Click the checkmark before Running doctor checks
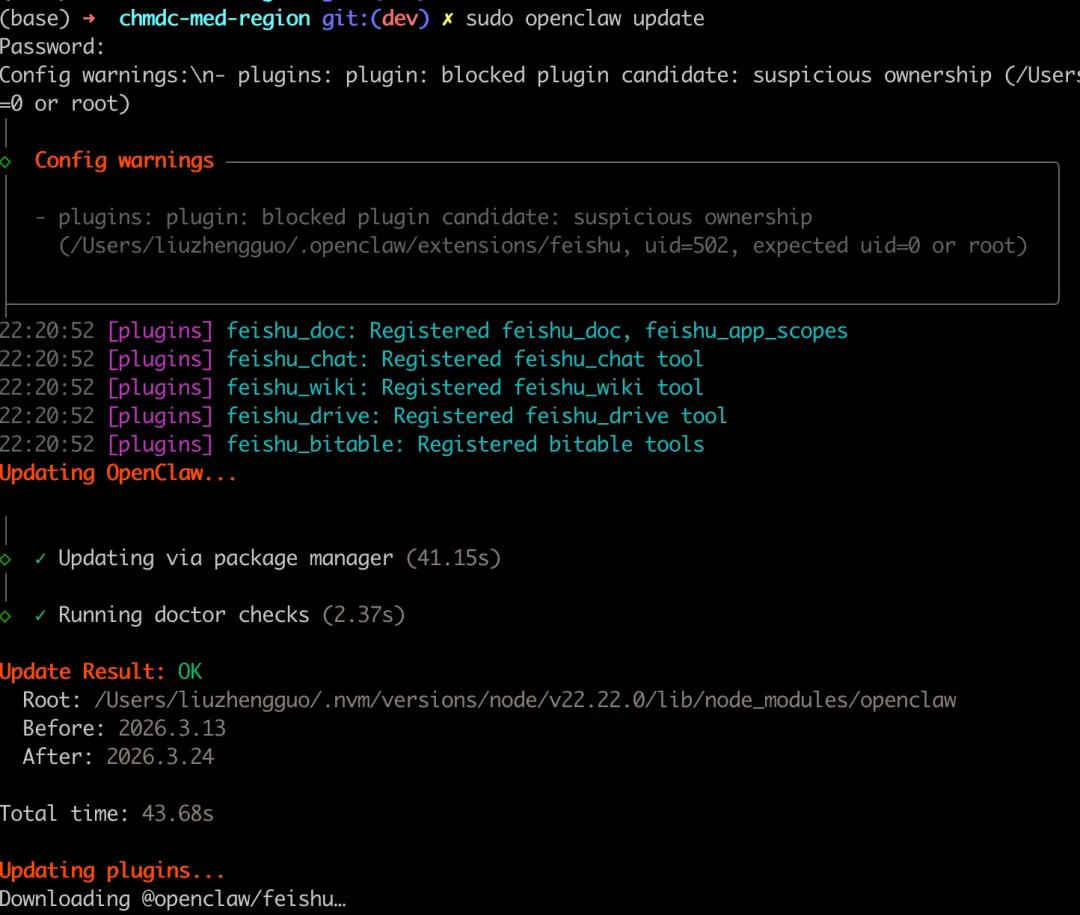The height and width of the screenshot is (915, 1080). (x=40, y=615)
